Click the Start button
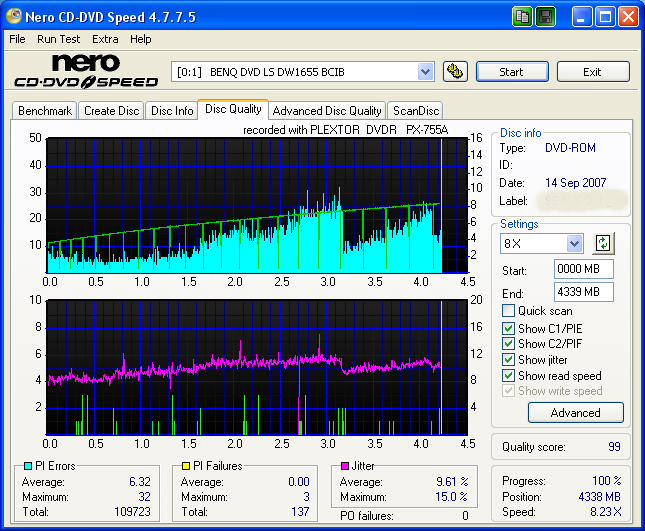 [x=512, y=72]
